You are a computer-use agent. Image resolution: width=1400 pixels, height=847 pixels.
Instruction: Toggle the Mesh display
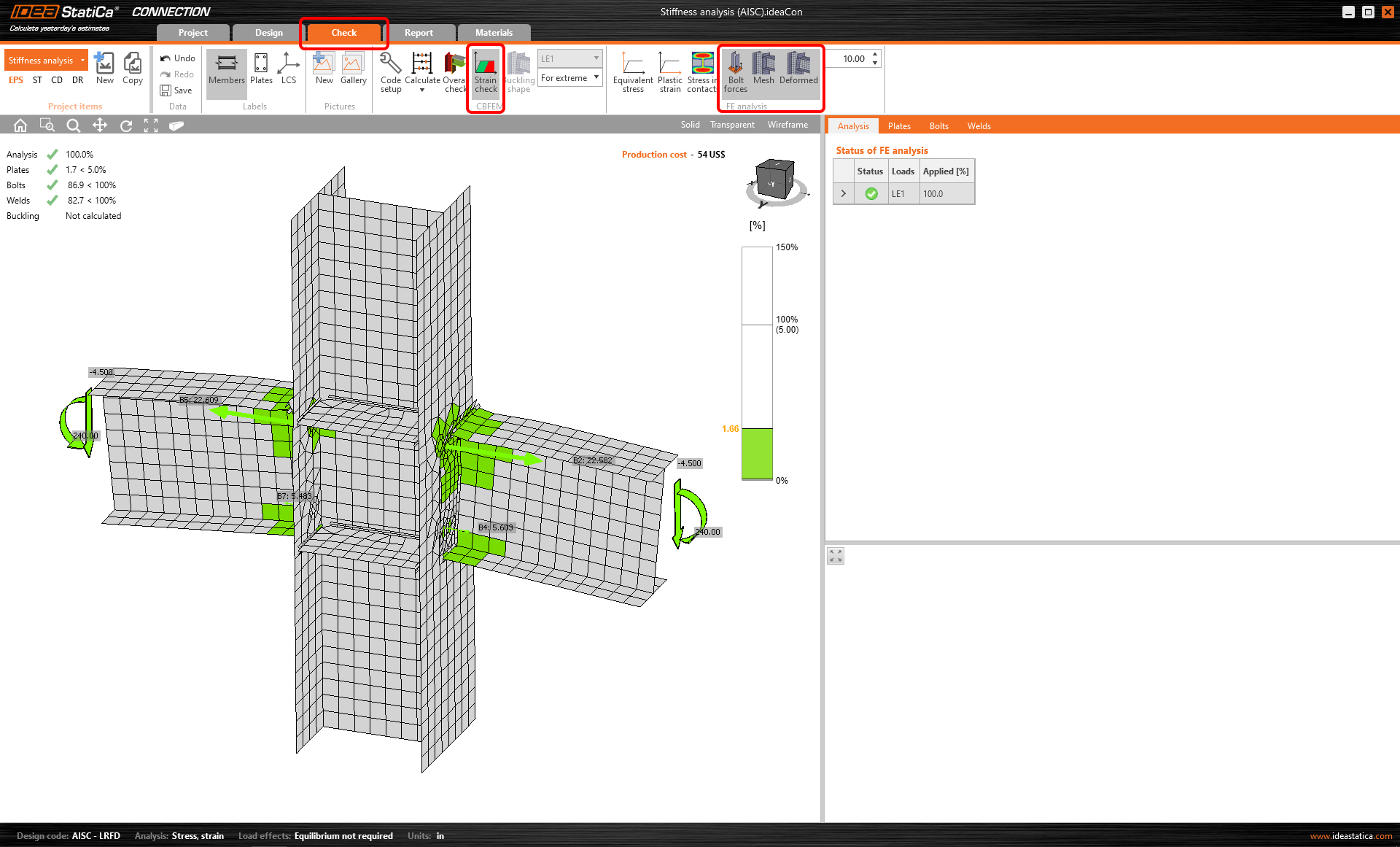(x=763, y=70)
